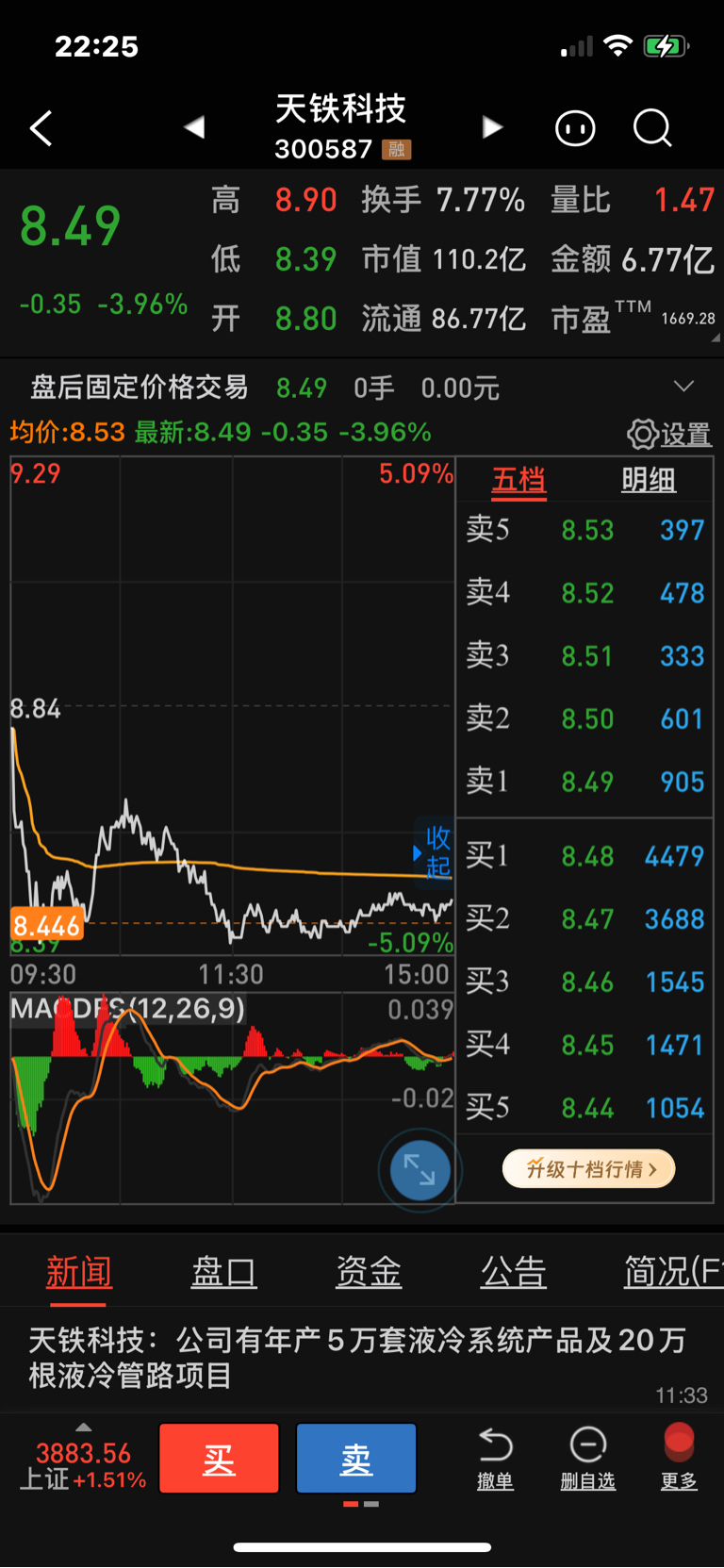Select 买2 price 8.47 row

(585, 919)
